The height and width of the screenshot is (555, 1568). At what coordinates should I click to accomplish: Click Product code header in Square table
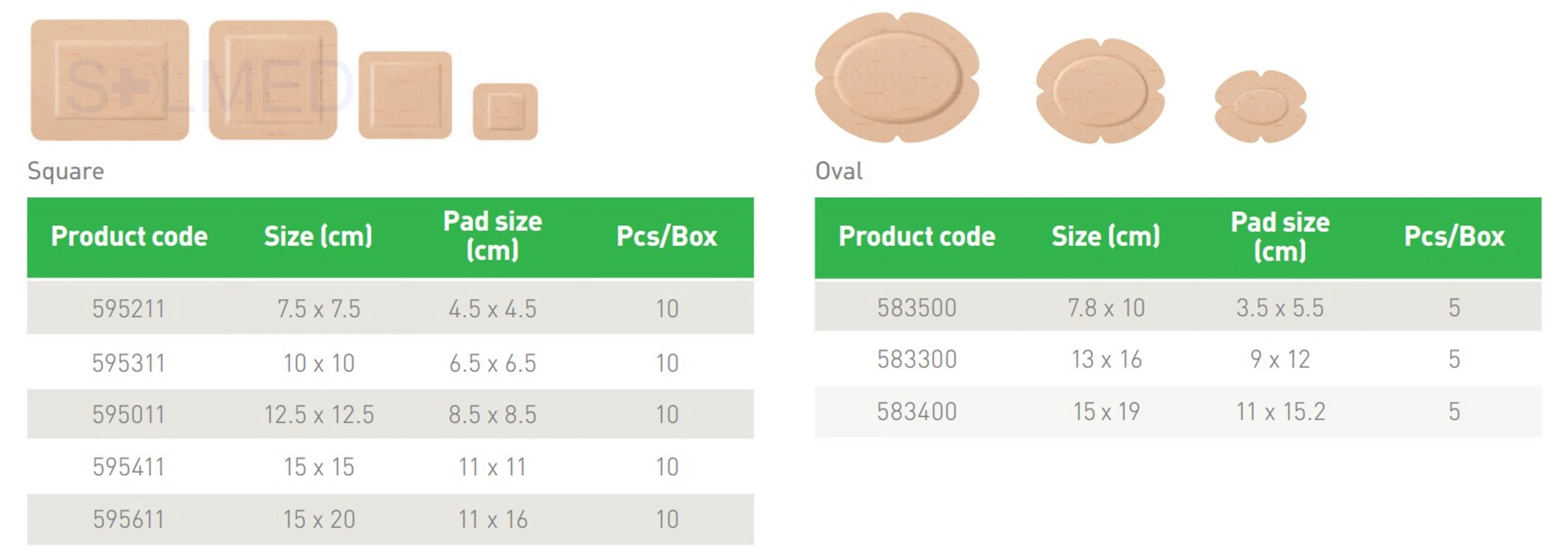point(129,236)
